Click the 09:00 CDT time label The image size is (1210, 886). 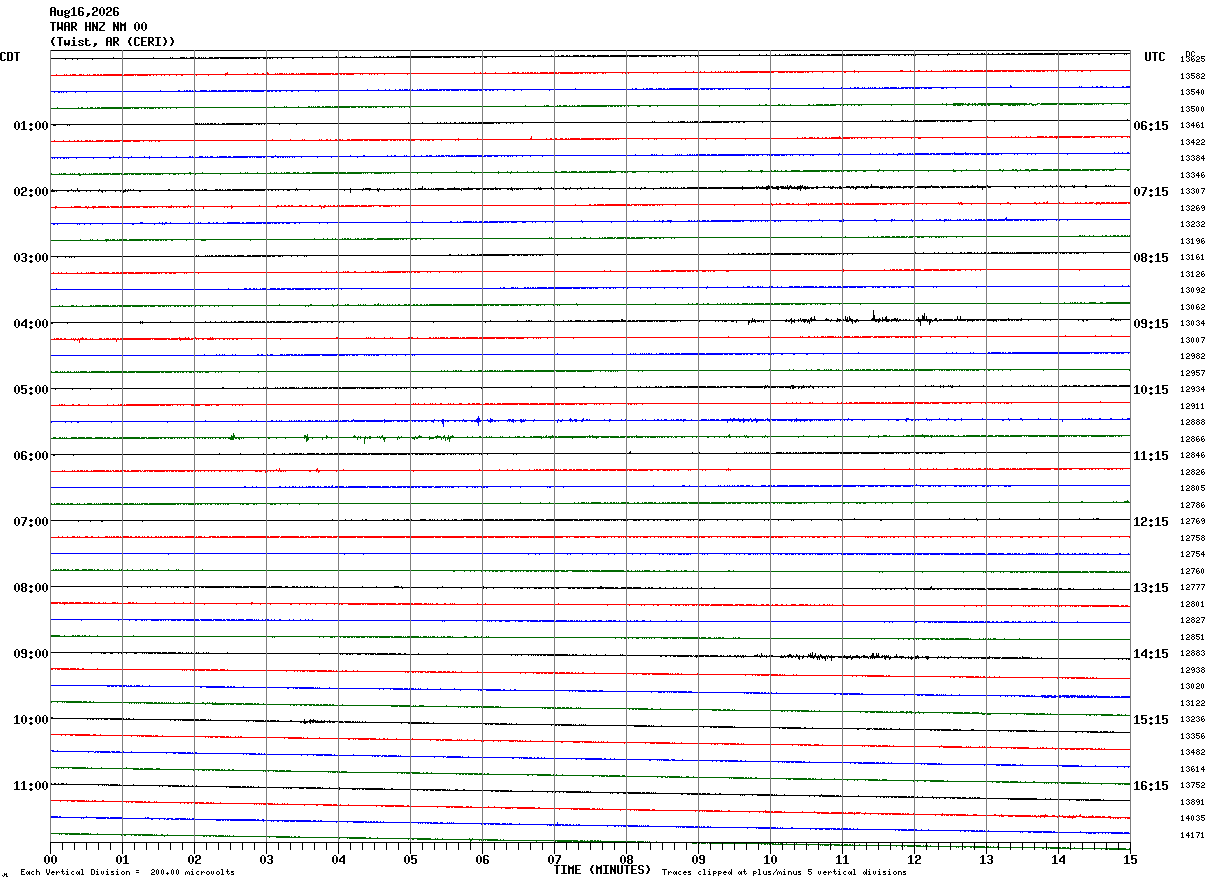click(31, 654)
